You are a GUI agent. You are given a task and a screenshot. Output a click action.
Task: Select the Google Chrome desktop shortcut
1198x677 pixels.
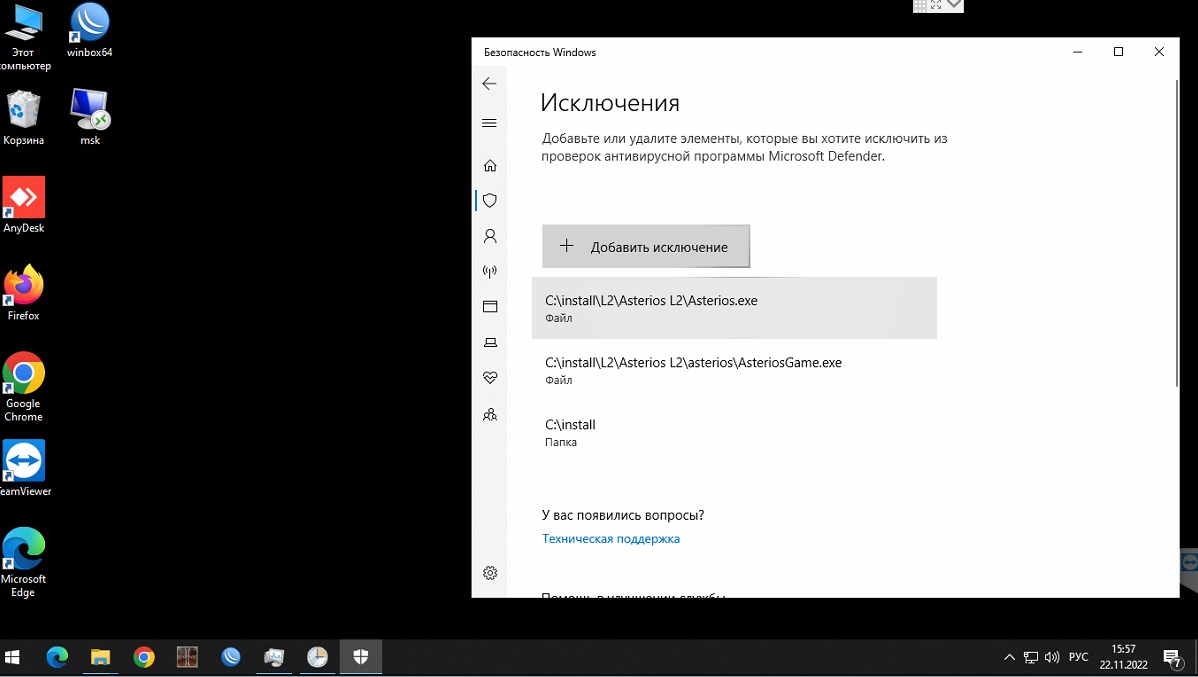[24, 387]
